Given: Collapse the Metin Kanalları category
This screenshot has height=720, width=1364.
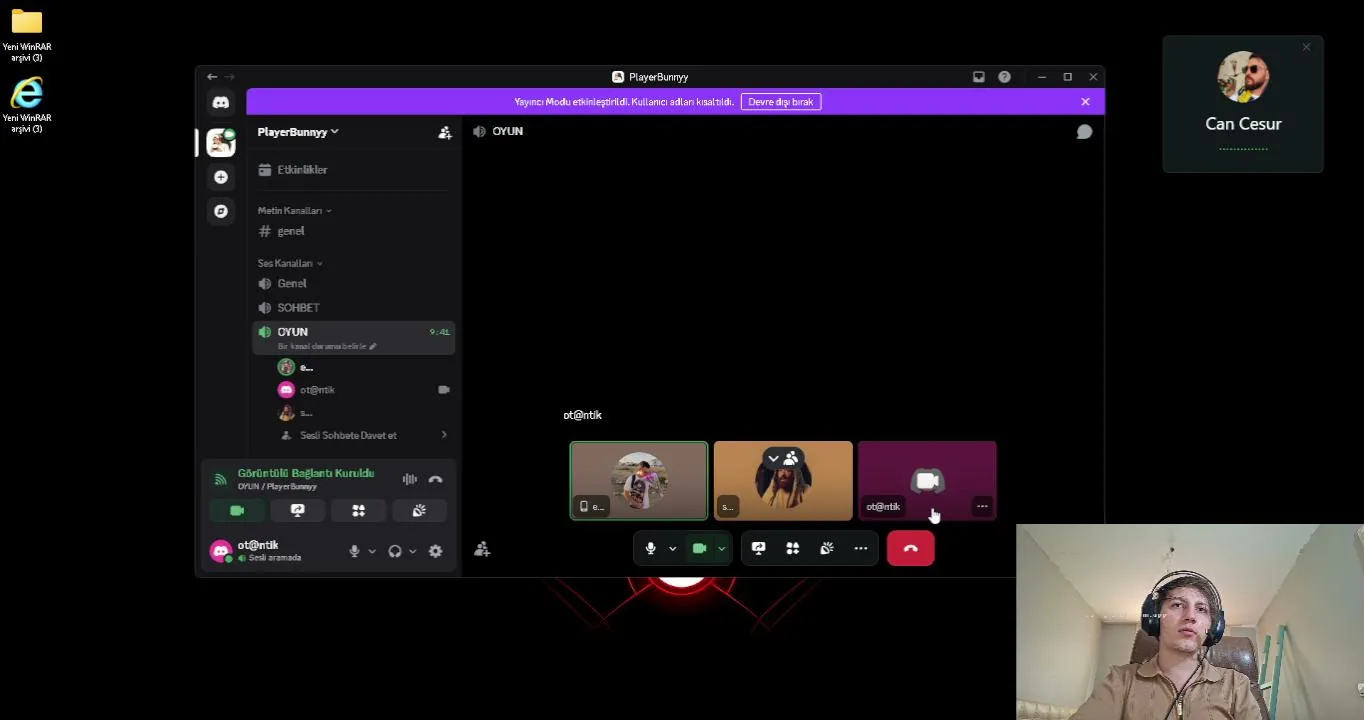Looking at the screenshot, I should pyautogui.click(x=294, y=211).
